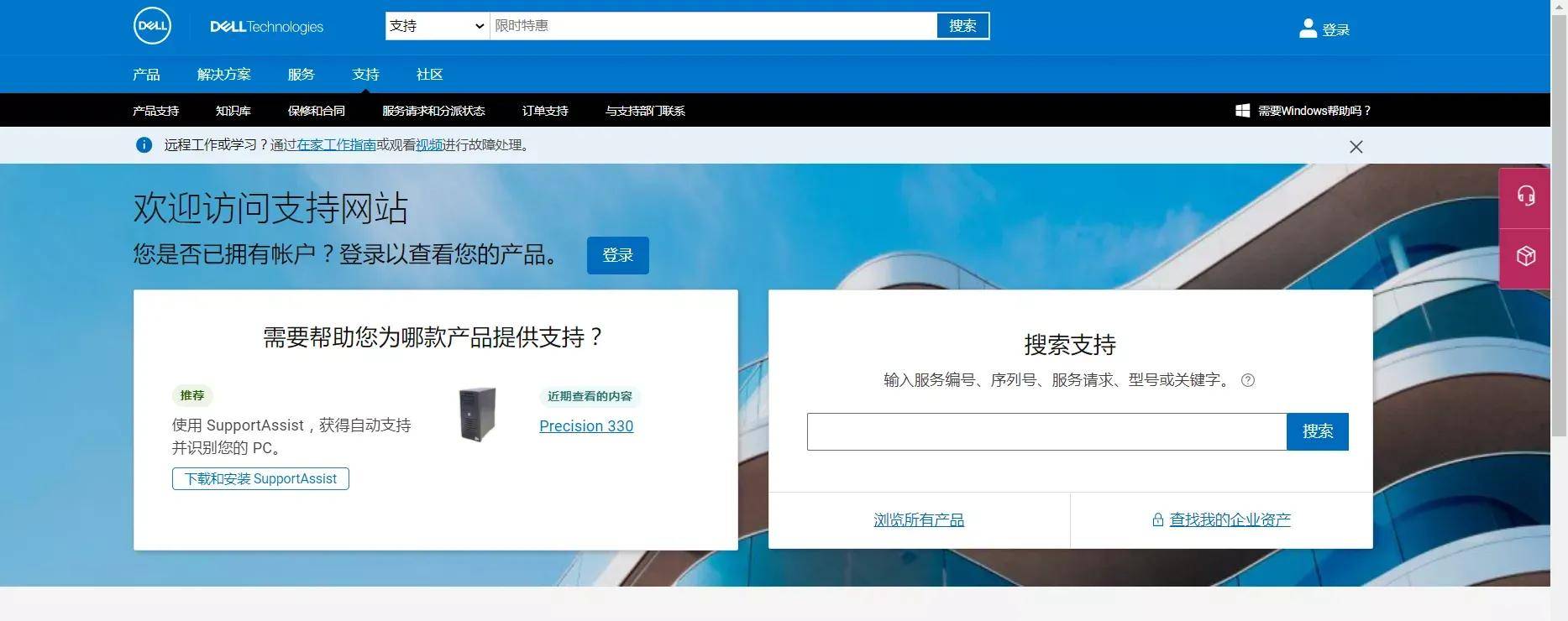Screen dimensions: 1568x621
Task: Click 登录 text in the top right header
Action: click(1335, 30)
